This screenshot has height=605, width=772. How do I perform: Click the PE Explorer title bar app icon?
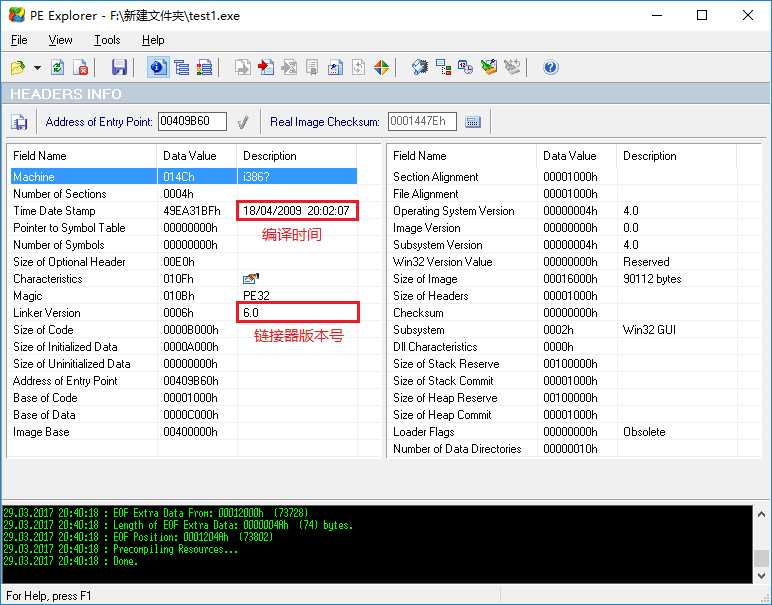click(x=16, y=15)
